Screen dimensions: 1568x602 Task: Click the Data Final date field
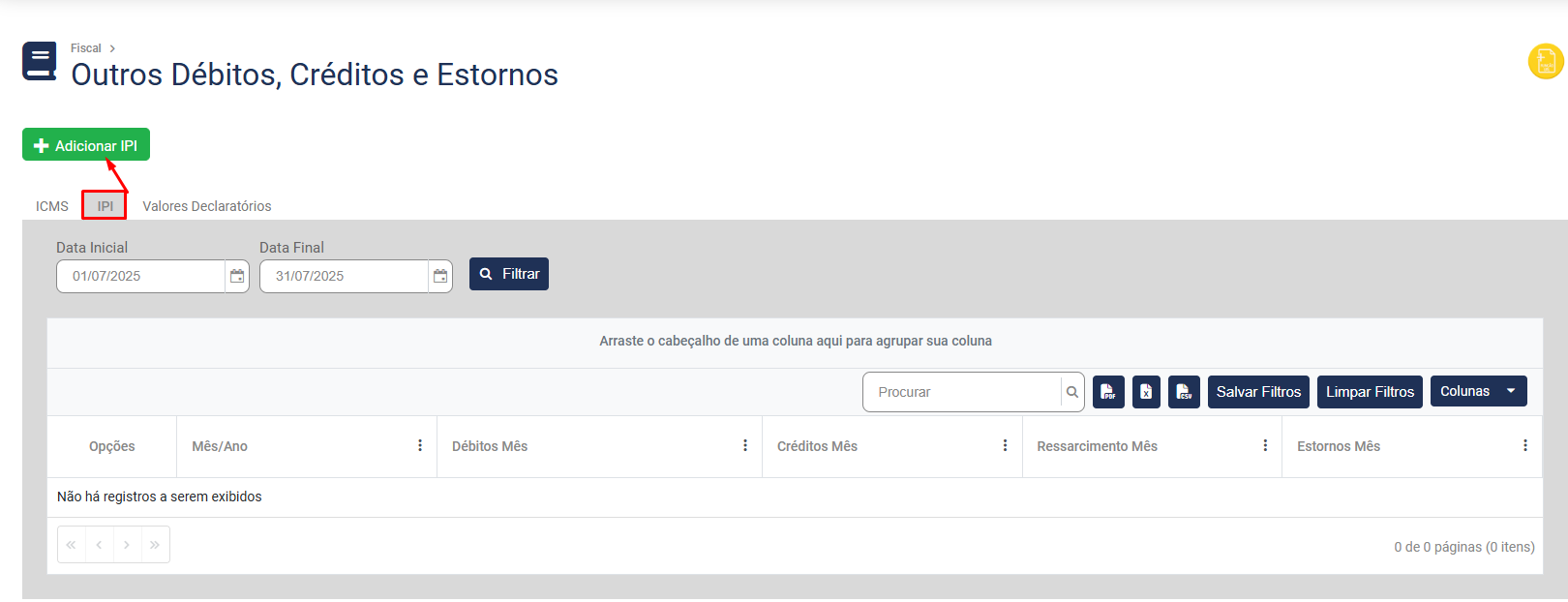click(345, 276)
